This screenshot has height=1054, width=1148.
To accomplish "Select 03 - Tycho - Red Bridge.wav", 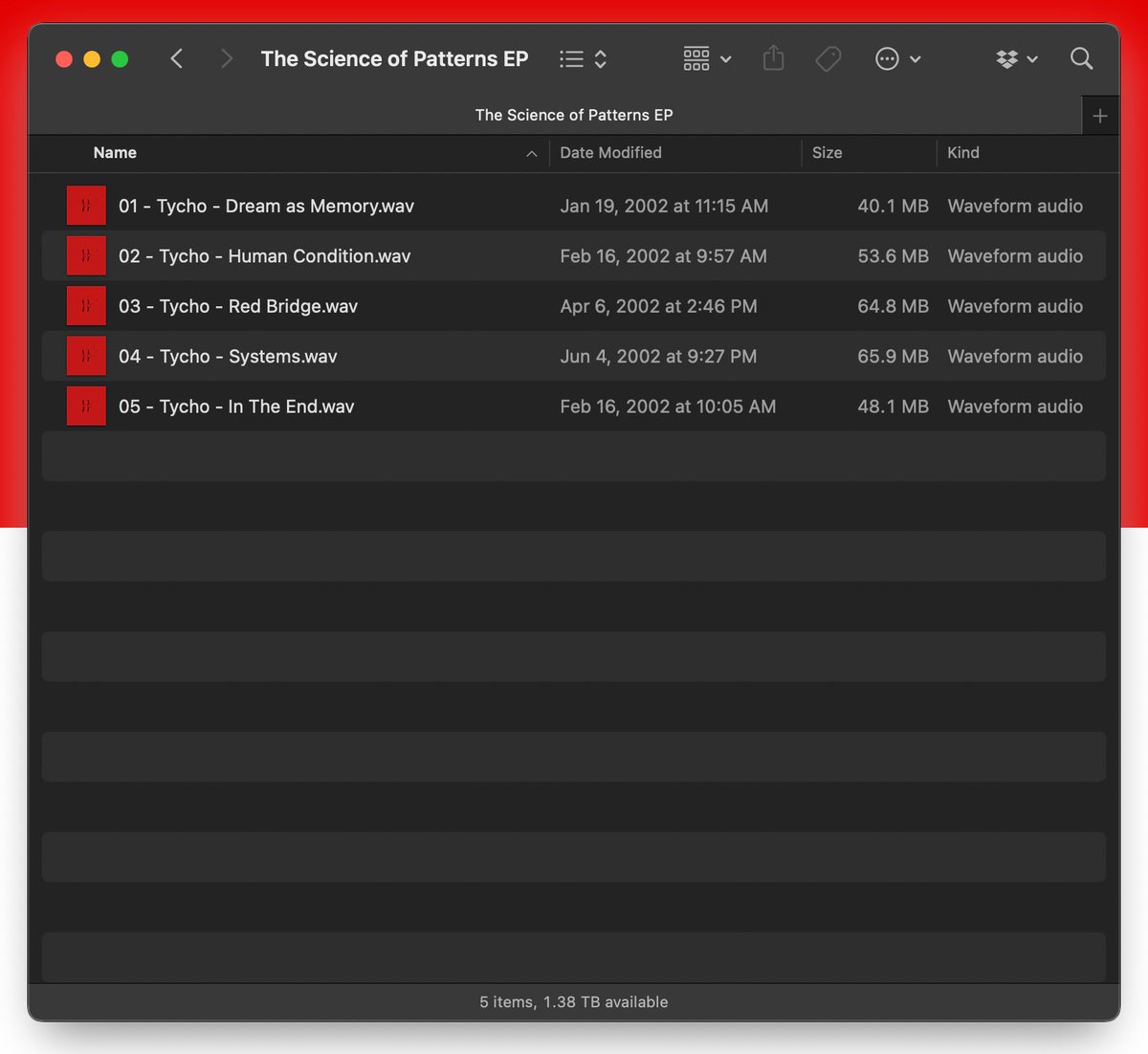I will [238, 306].
